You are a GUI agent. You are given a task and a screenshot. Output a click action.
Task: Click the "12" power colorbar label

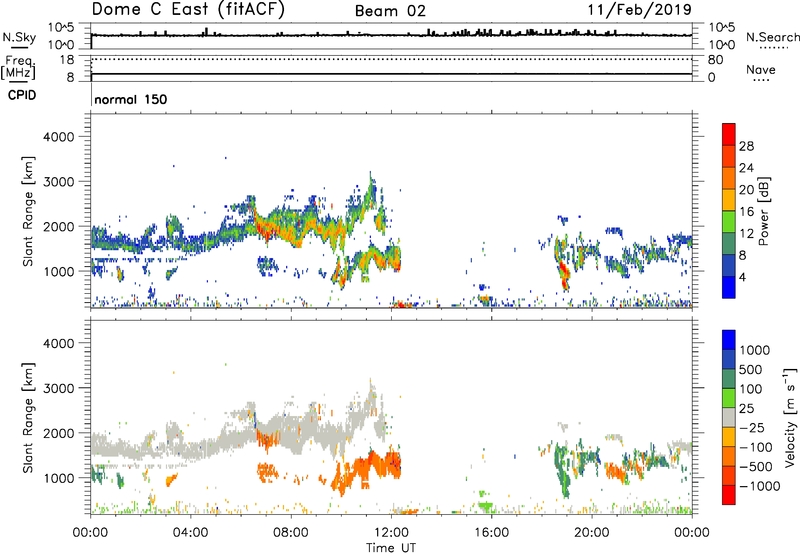[746, 234]
